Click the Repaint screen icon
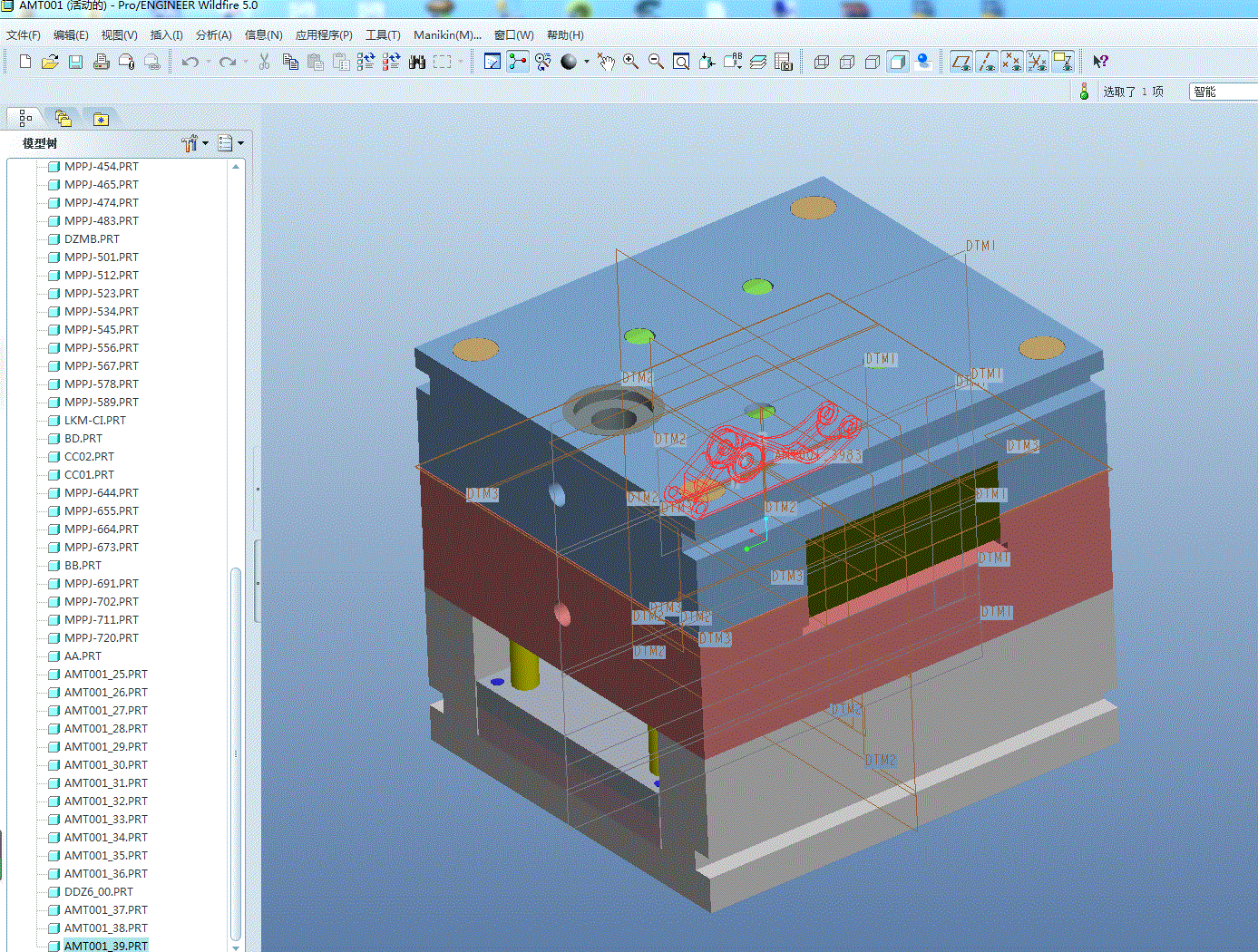Image resolution: width=1258 pixels, height=952 pixels. tap(492, 62)
